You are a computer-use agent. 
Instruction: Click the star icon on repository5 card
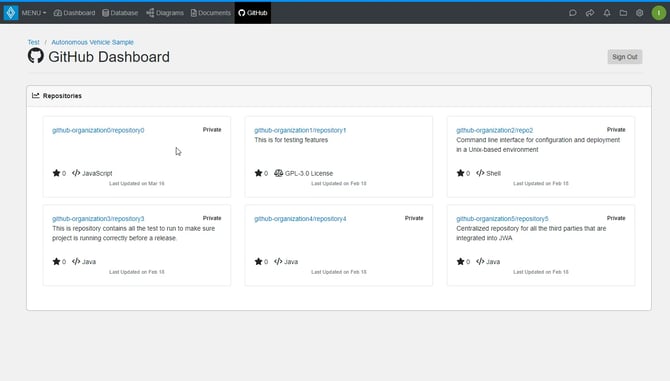(x=460, y=261)
